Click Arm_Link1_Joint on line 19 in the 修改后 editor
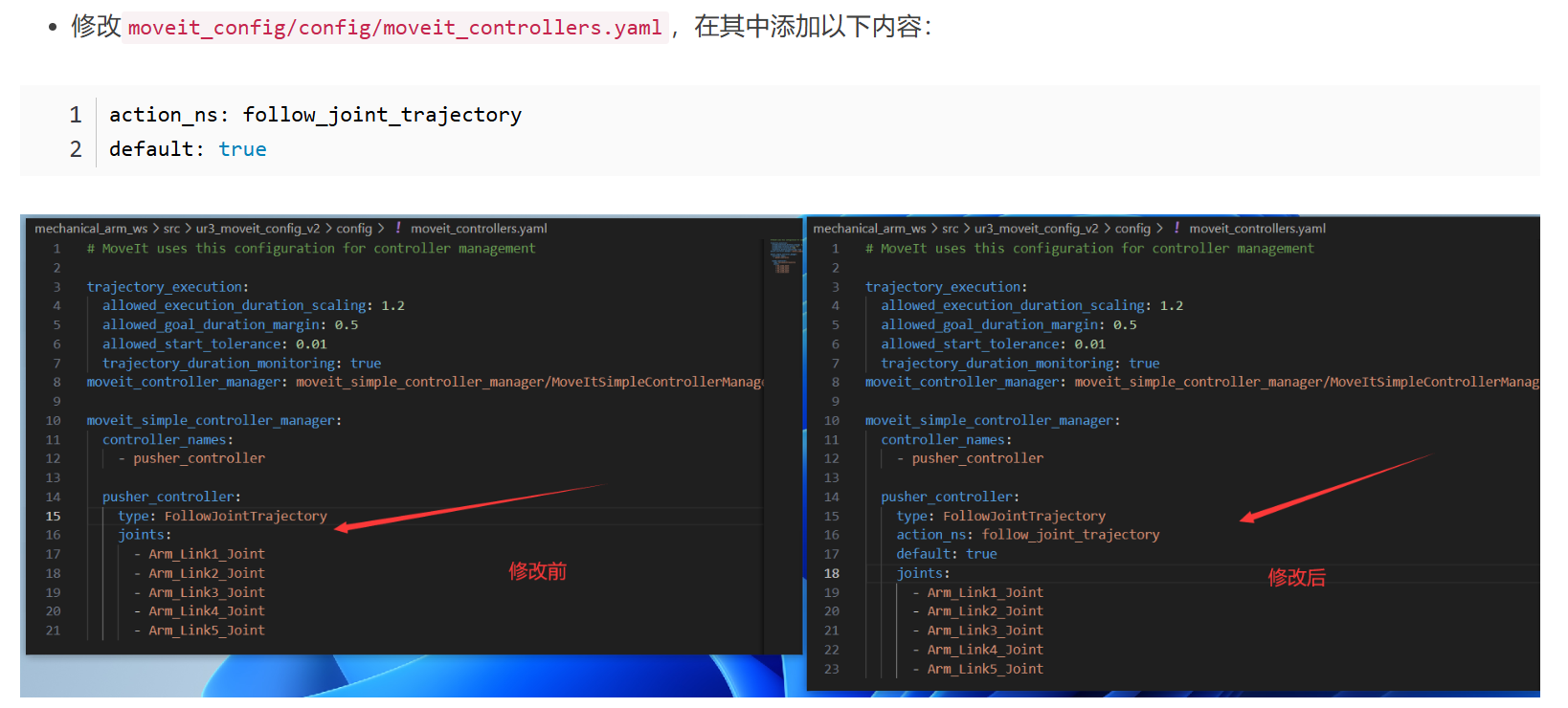Image resolution: width=1568 pixels, height=708 pixels. [x=985, y=593]
